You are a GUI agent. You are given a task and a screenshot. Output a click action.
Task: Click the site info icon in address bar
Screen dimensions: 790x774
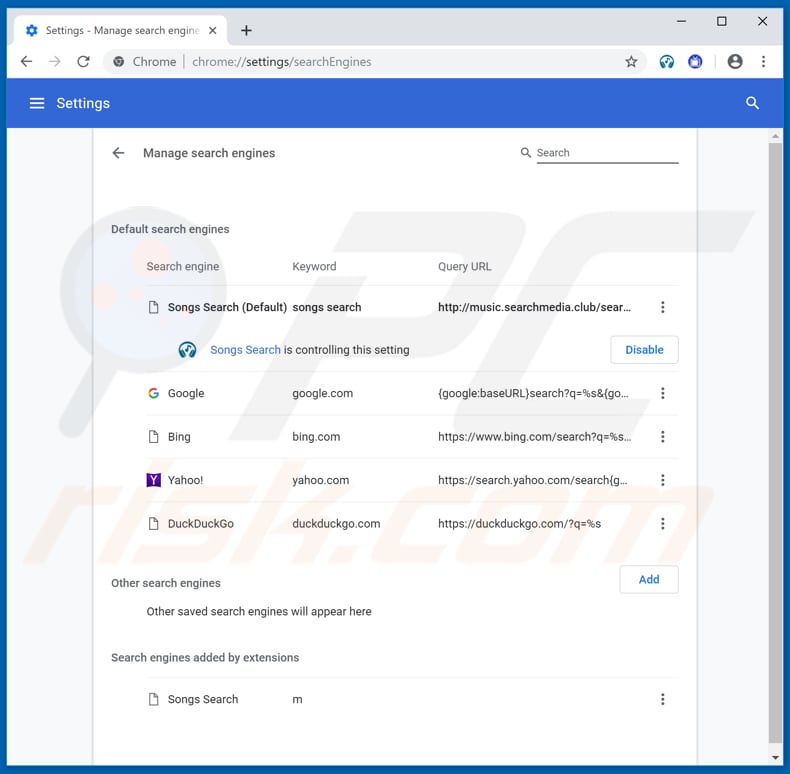[x=118, y=61]
